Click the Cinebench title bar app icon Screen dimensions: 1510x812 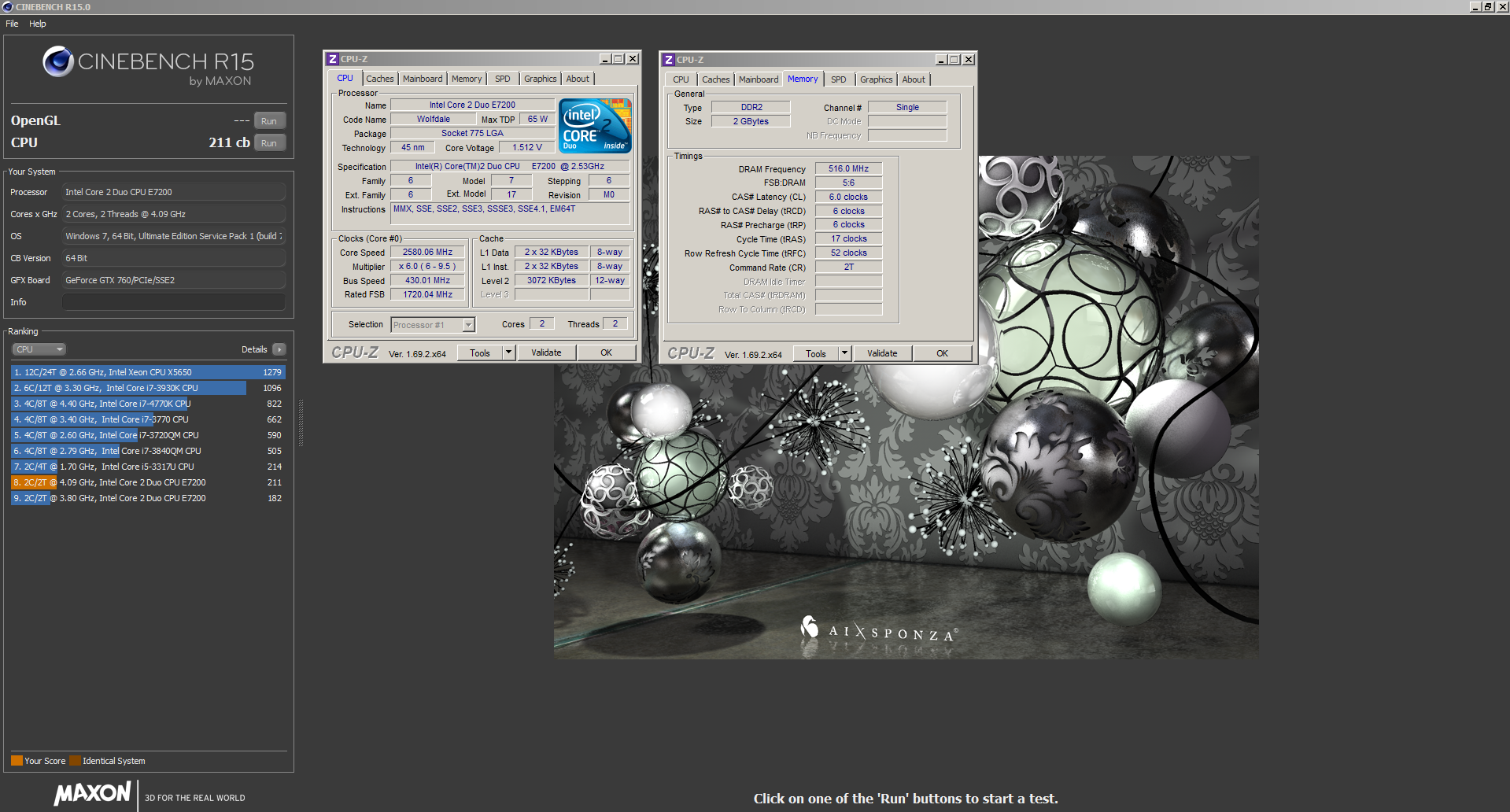tap(8, 7)
